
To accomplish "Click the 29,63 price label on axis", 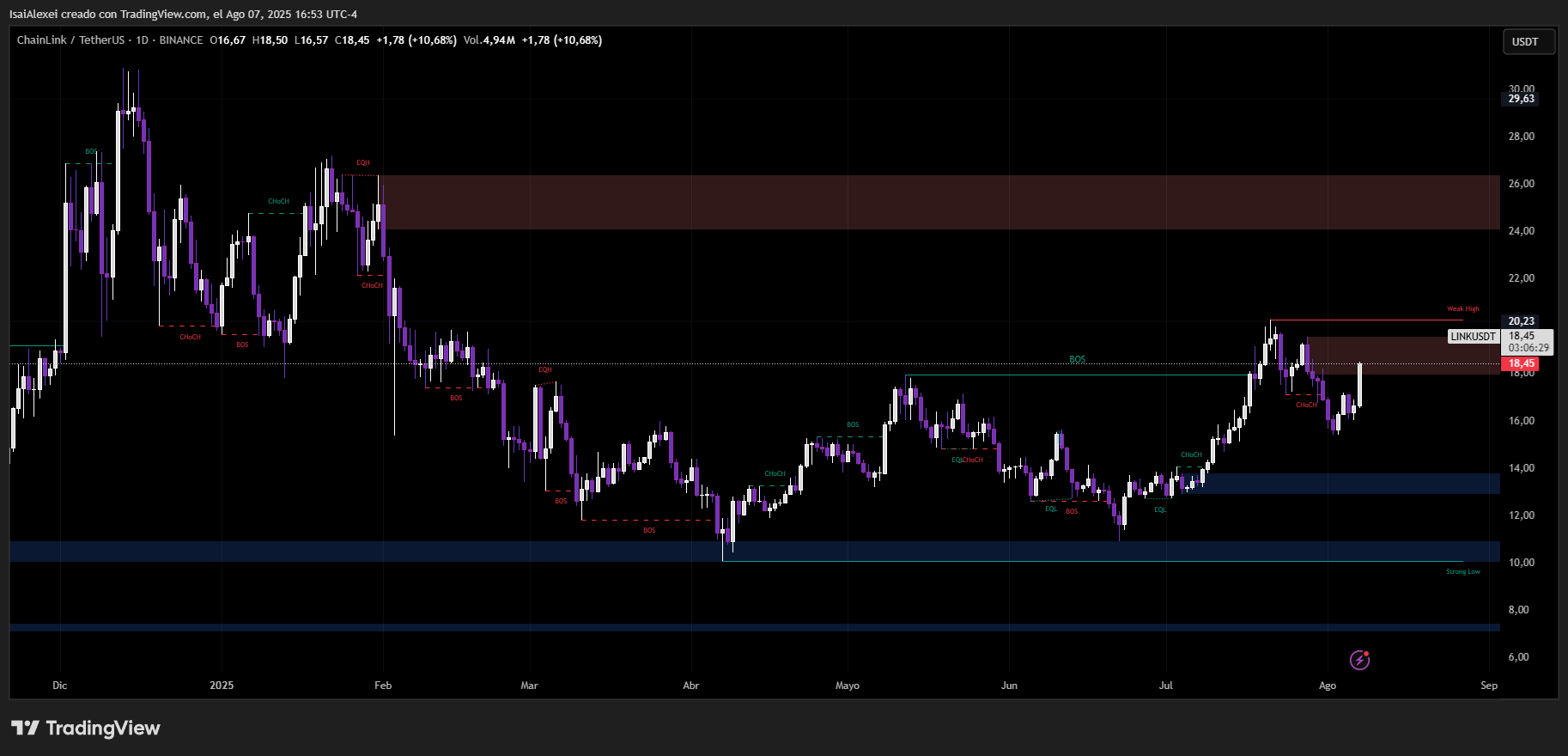I will point(1521,99).
